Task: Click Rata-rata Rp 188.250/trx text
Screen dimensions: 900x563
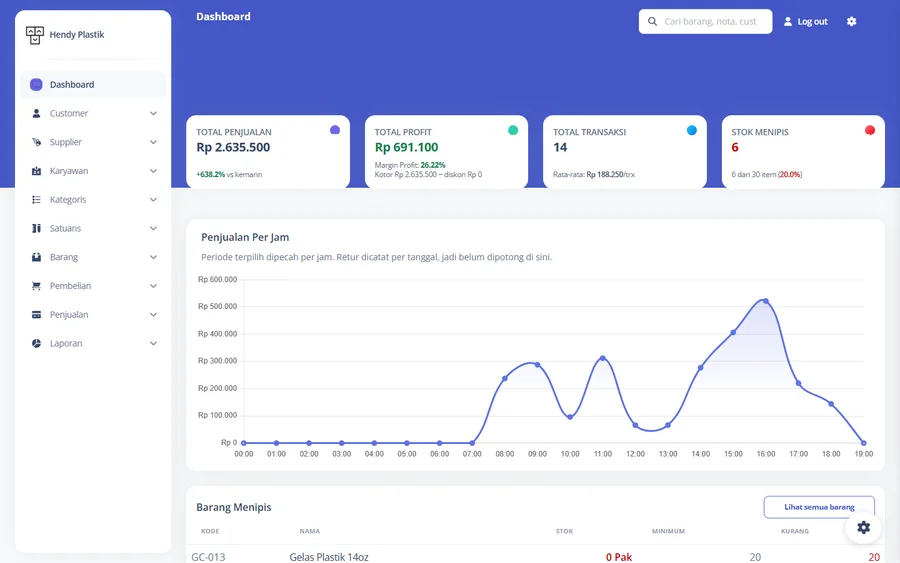Action: 594,174
